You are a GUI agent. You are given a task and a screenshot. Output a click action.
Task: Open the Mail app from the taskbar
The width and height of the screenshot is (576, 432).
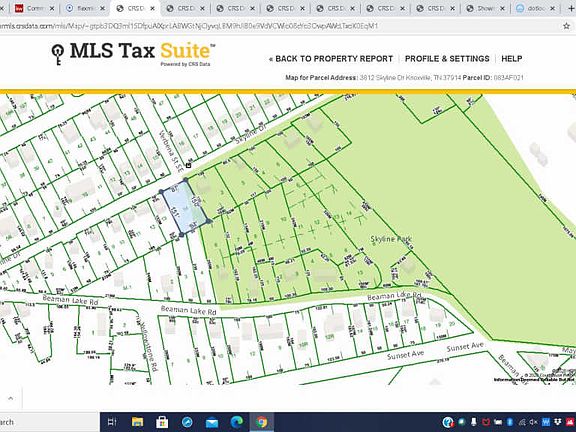[x=212, y=422]
